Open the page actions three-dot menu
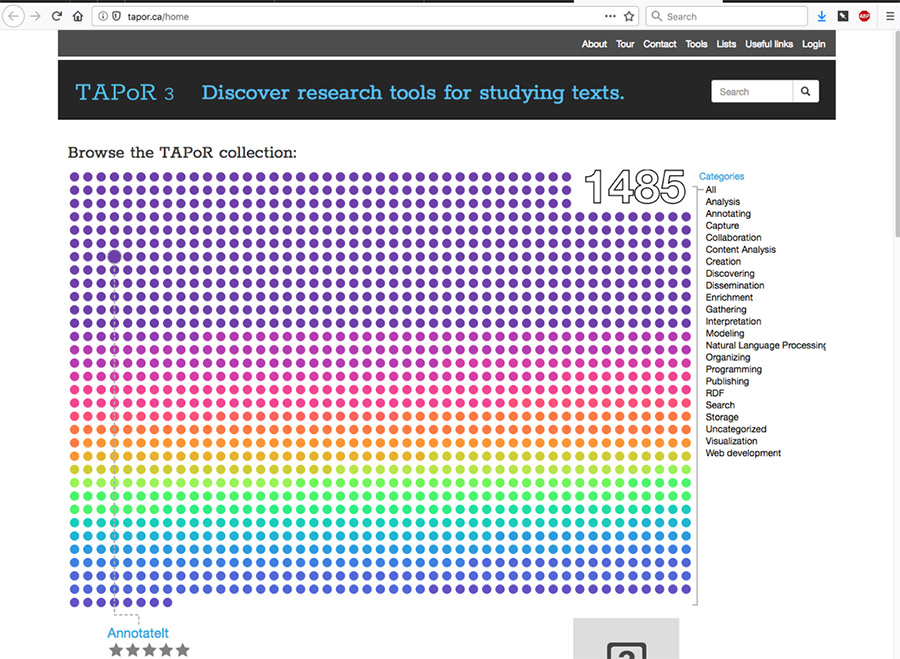The height and width of the screenshot is (659, 900). pyautogui.click(x=610, y=16)
